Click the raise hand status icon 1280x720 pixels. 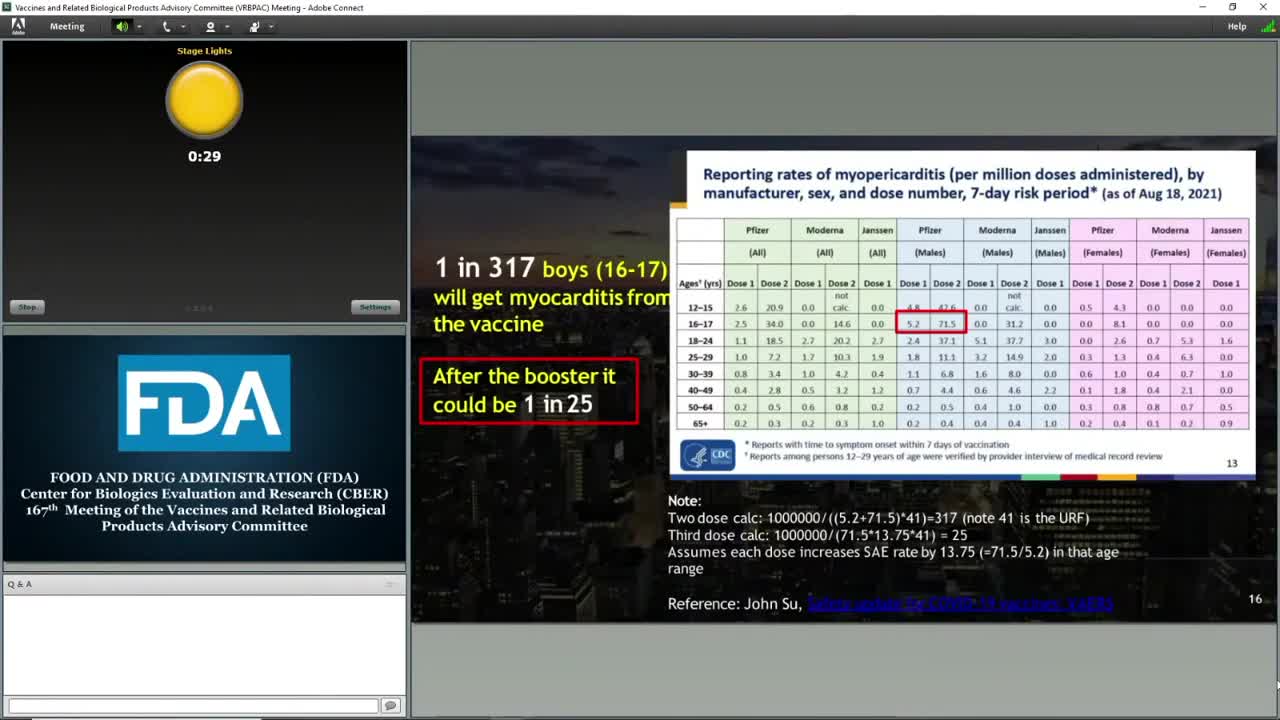(255, 27)
